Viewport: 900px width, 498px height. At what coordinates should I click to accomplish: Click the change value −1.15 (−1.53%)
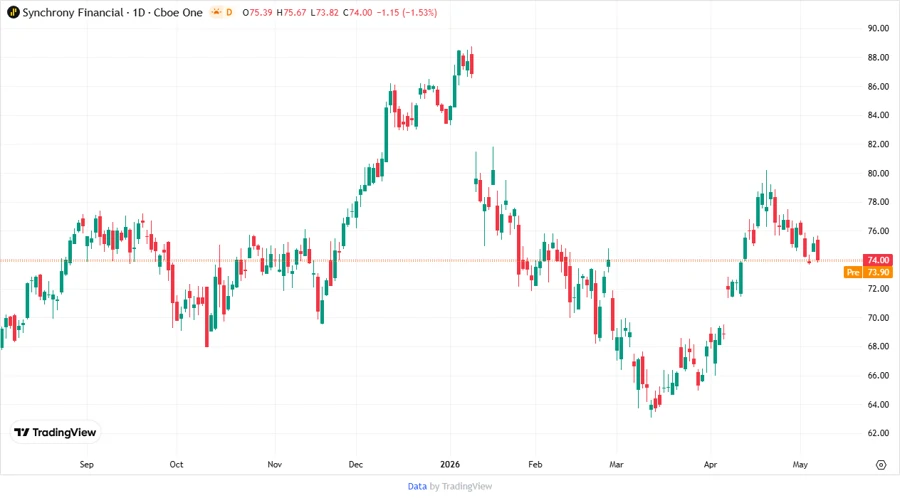pyautogui.click(x=407, y=12)
